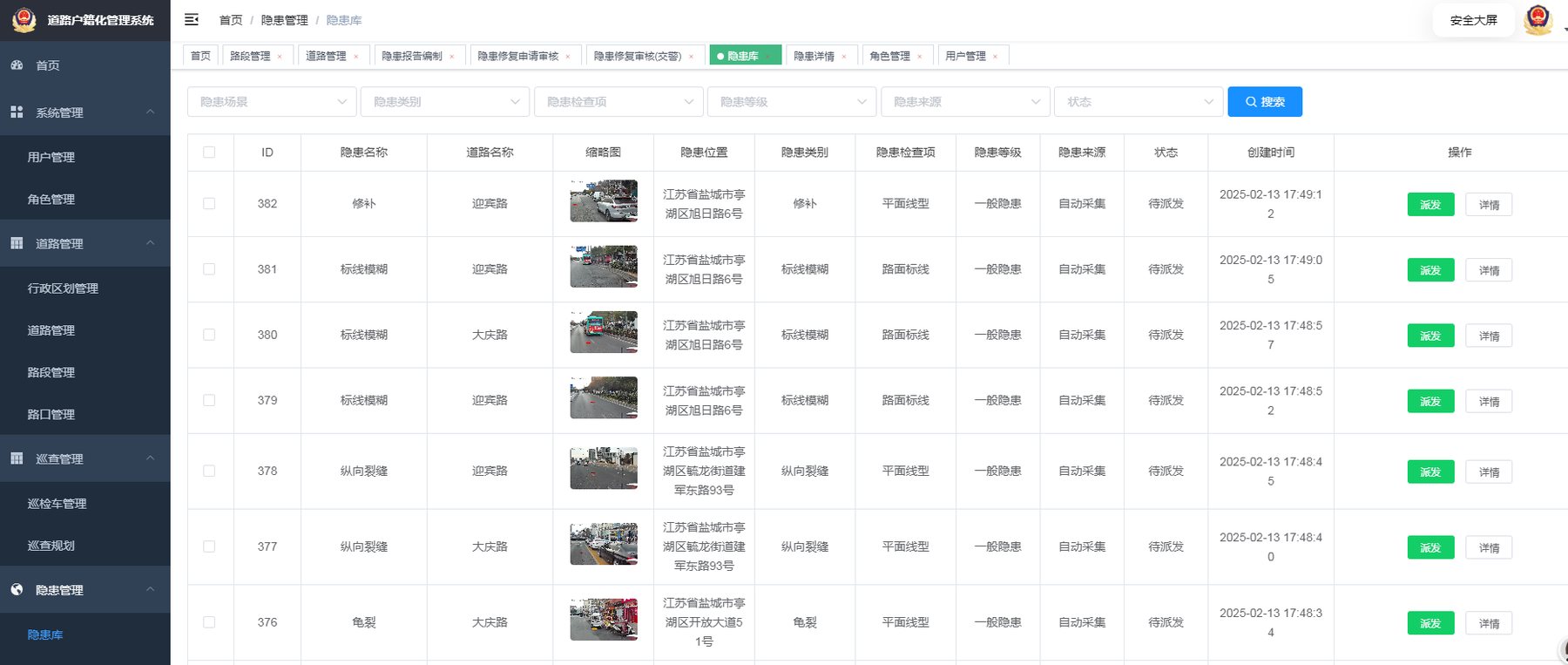1568x665 pixels.
Task: Open the 隐患检查项 dropdown filter
Action: [x=618, y=102]
